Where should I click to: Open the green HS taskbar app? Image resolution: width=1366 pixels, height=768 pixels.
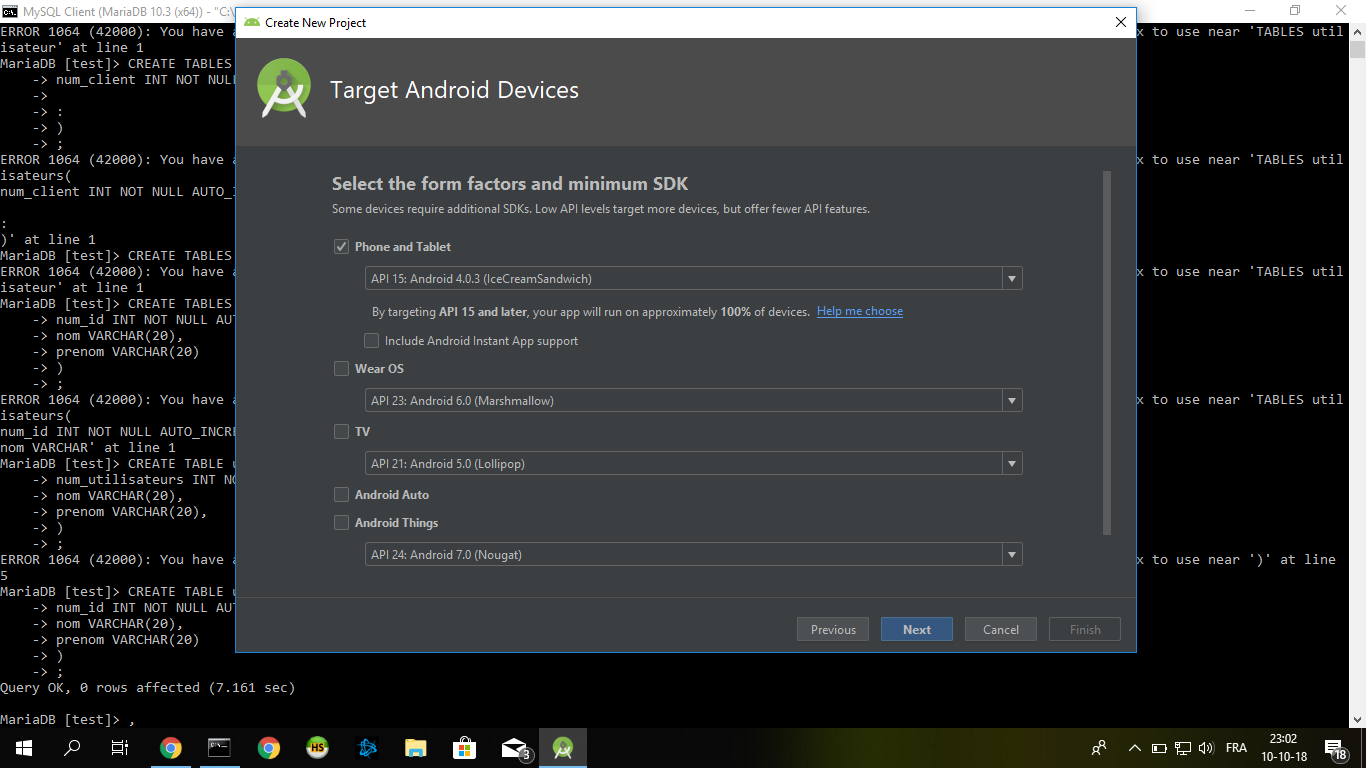tap(317, 748)
